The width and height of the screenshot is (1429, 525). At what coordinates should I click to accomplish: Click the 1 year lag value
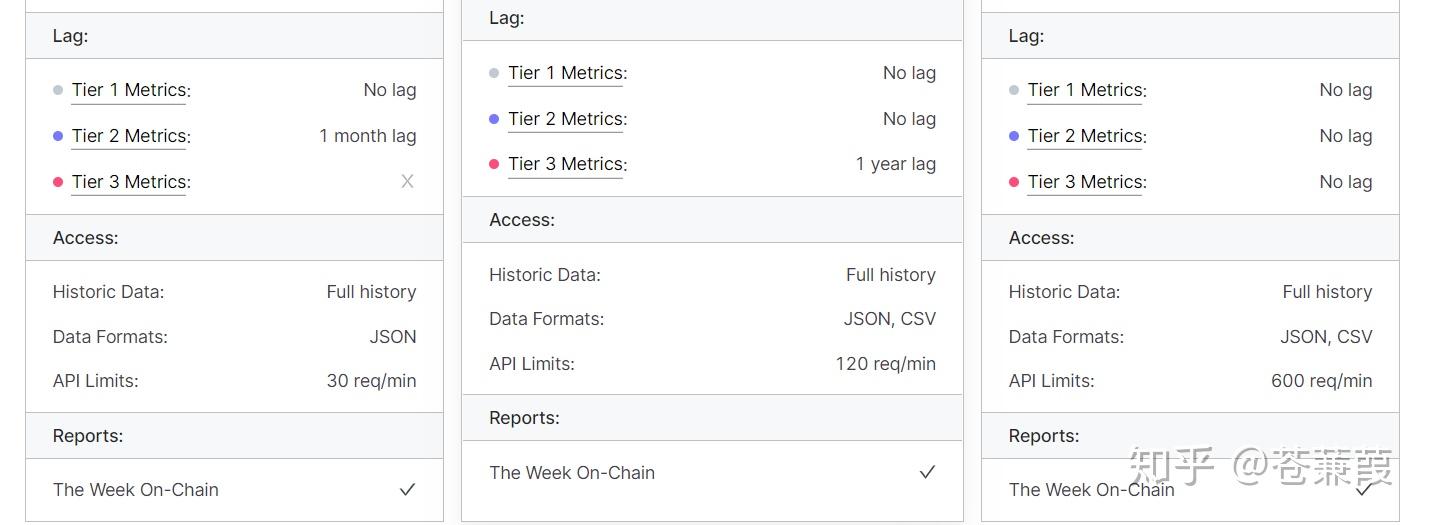(896, 164)
